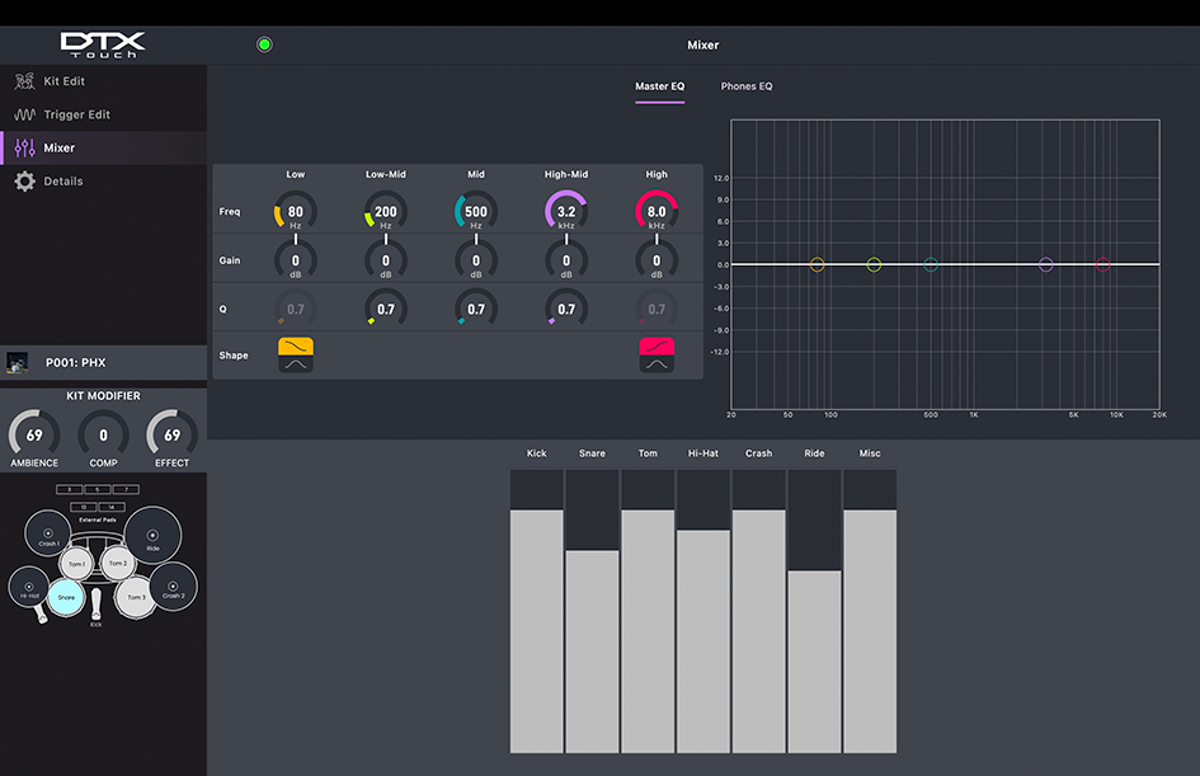Click the green connection status indicator

264,45
